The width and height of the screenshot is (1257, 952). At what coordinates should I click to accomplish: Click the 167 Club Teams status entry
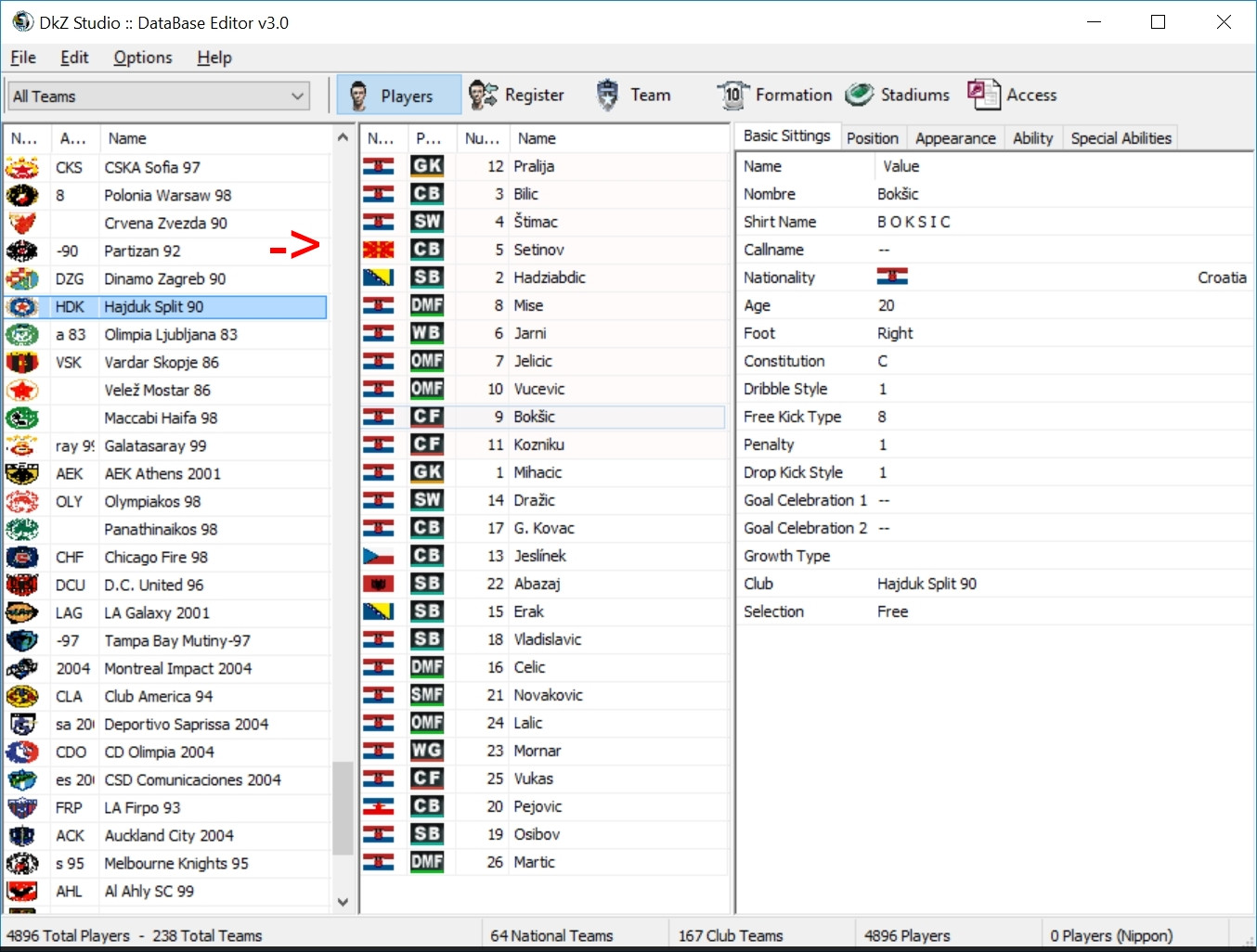[x=731, y=935]
